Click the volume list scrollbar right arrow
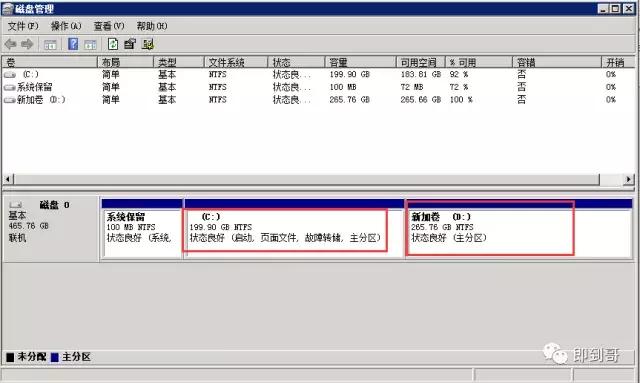This screenshot has height=383, width=640. tap(629, 179)
